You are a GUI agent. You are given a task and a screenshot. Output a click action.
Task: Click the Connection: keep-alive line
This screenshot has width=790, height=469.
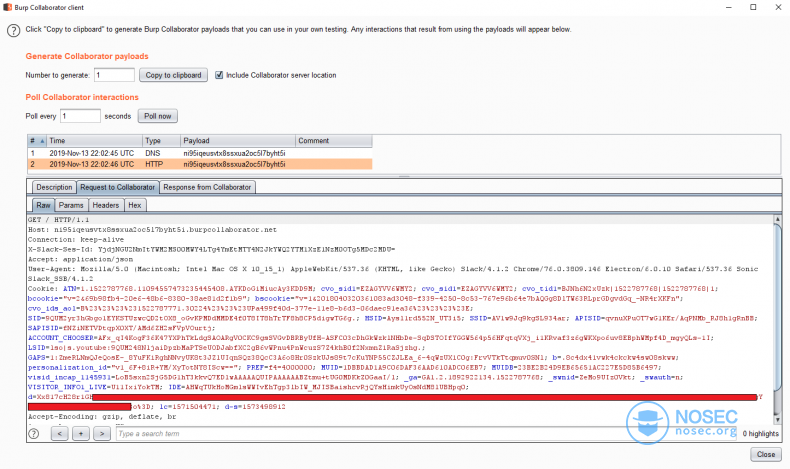(76, 239)
